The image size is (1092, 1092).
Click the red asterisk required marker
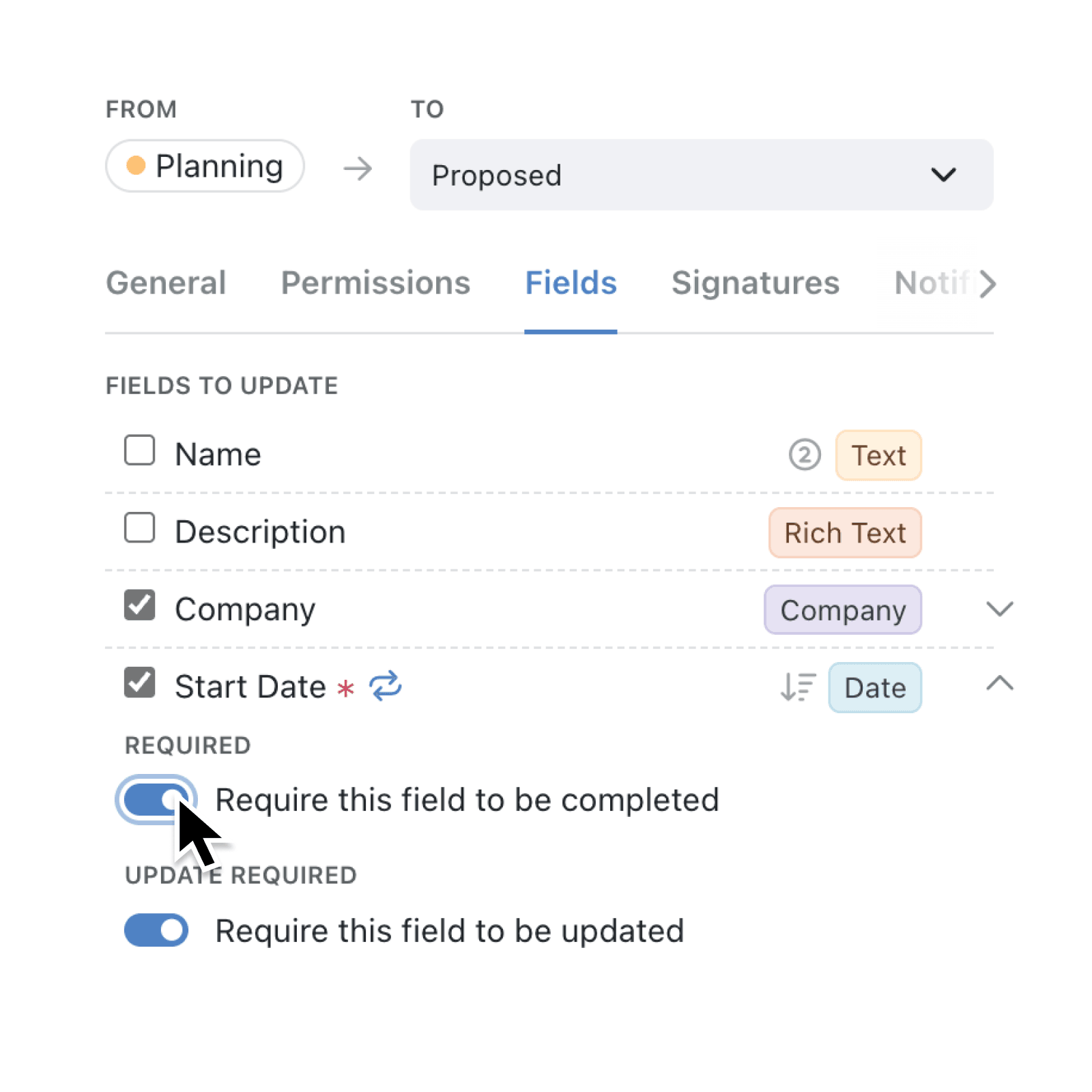(346, 688)
